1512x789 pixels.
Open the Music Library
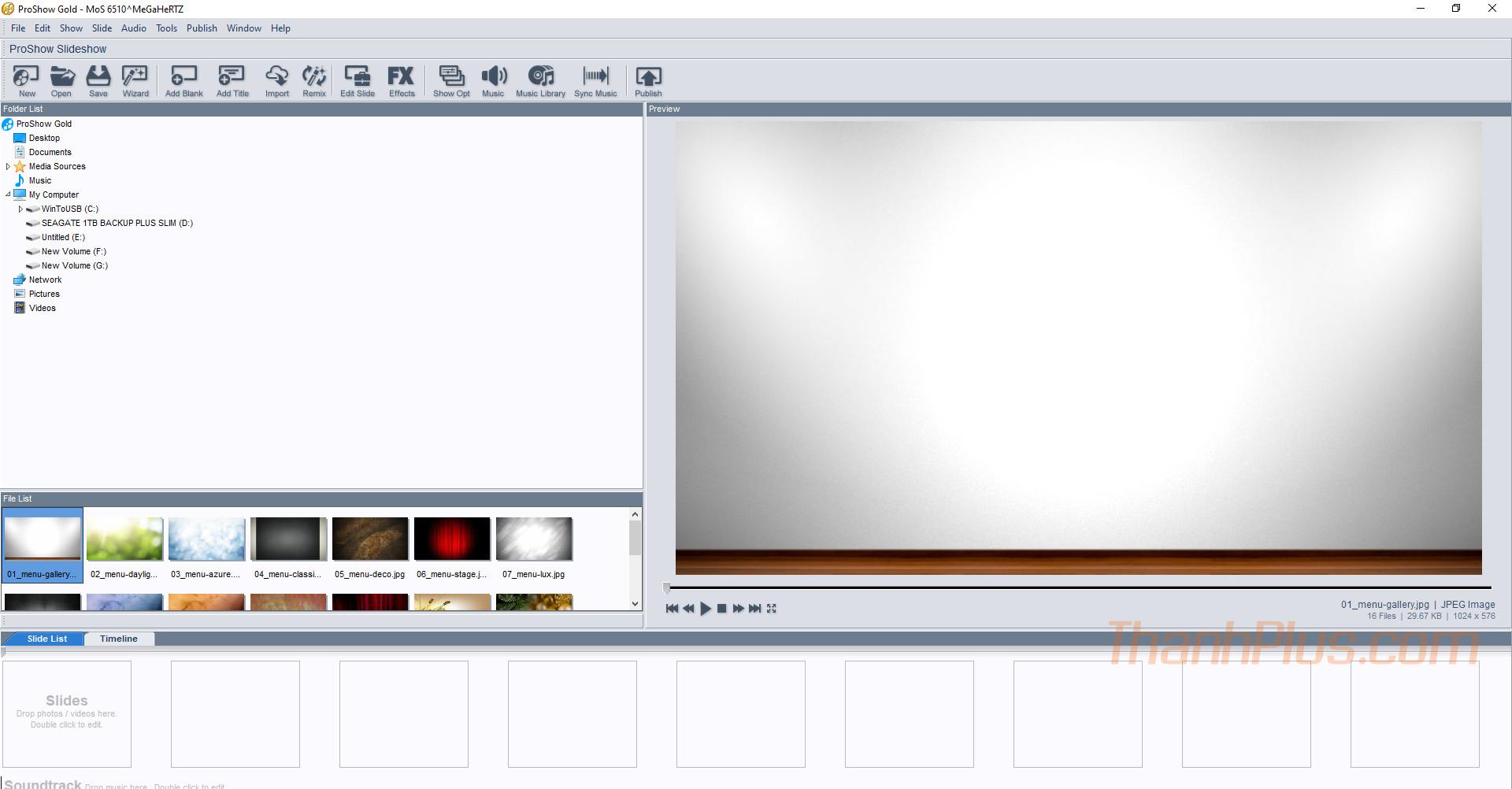(x=540, y=81)
